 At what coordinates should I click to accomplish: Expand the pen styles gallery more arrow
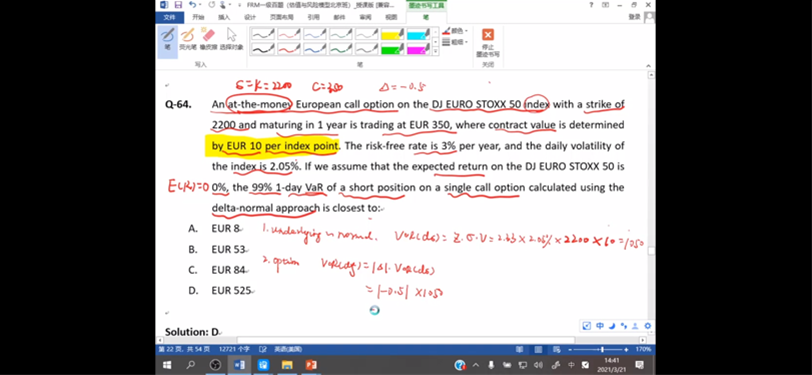(x=436, y=51)
